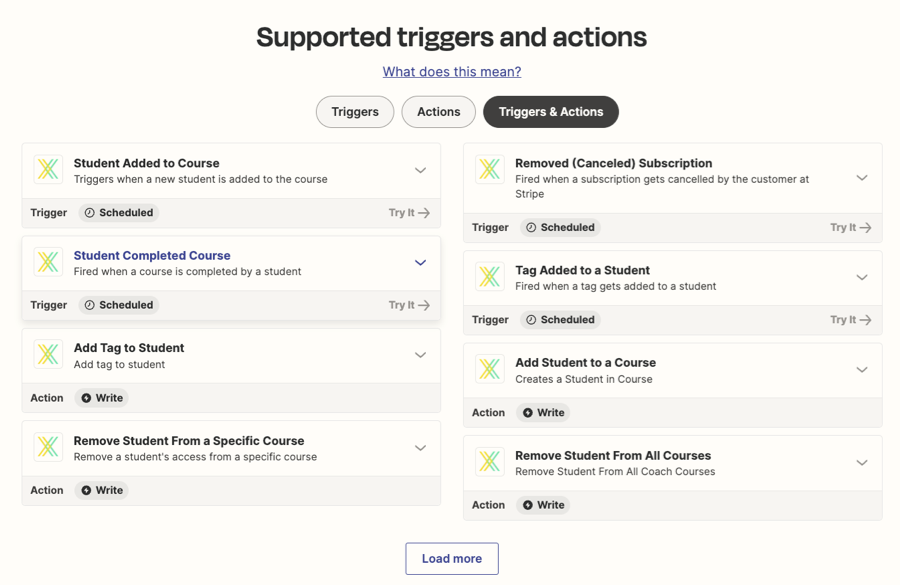The image size is (900, 585).
Task: Click the Creates a Student in Course description
Action: click(584, 379)
